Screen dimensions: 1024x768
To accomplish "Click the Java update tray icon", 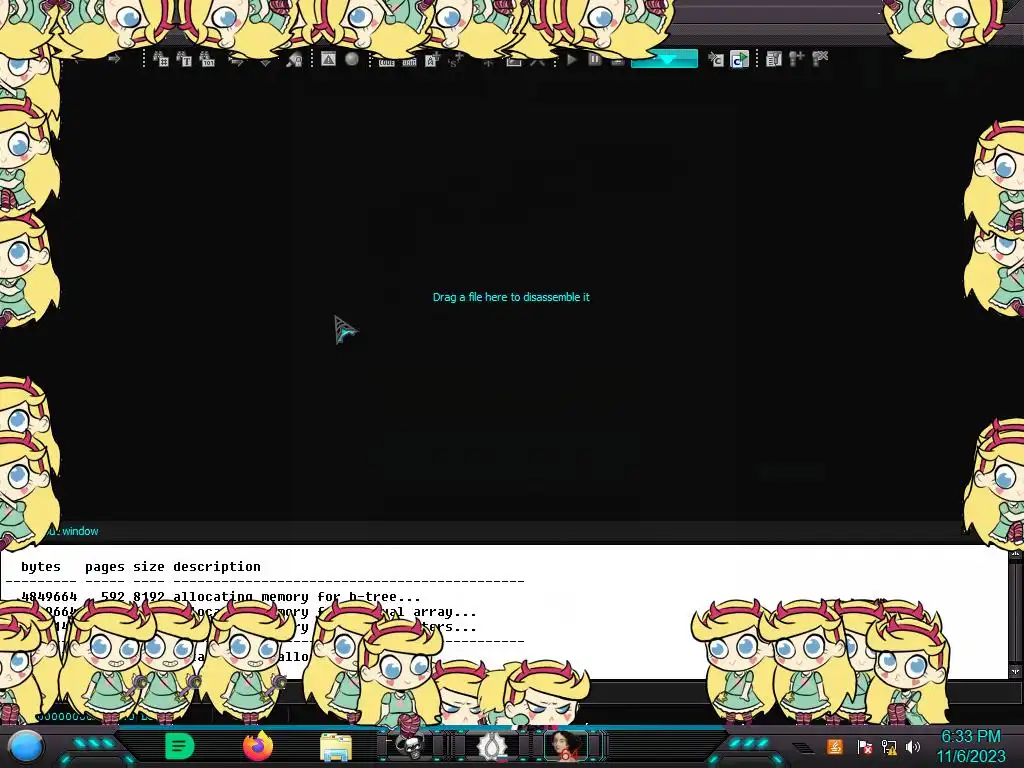I will click(835, 746).
